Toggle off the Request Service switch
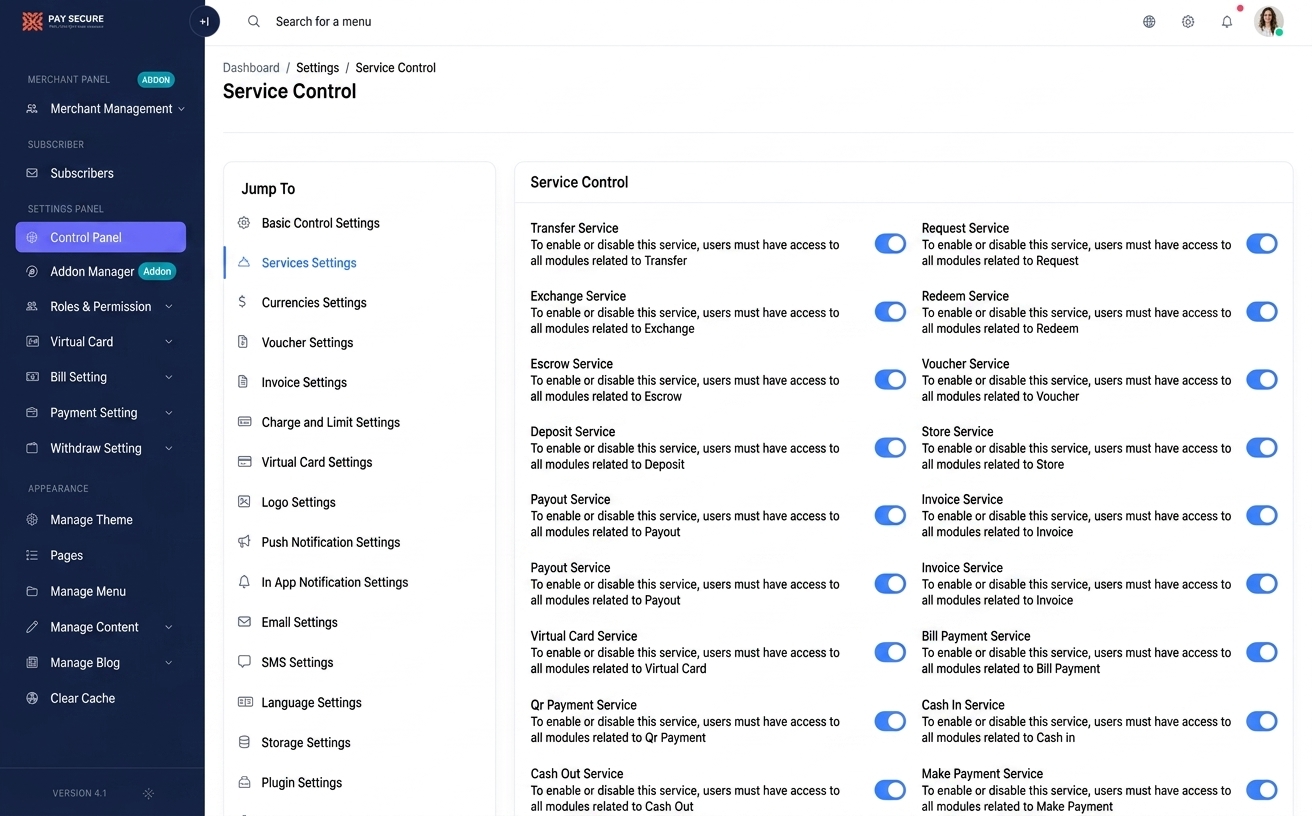 tap(1262, 244)
